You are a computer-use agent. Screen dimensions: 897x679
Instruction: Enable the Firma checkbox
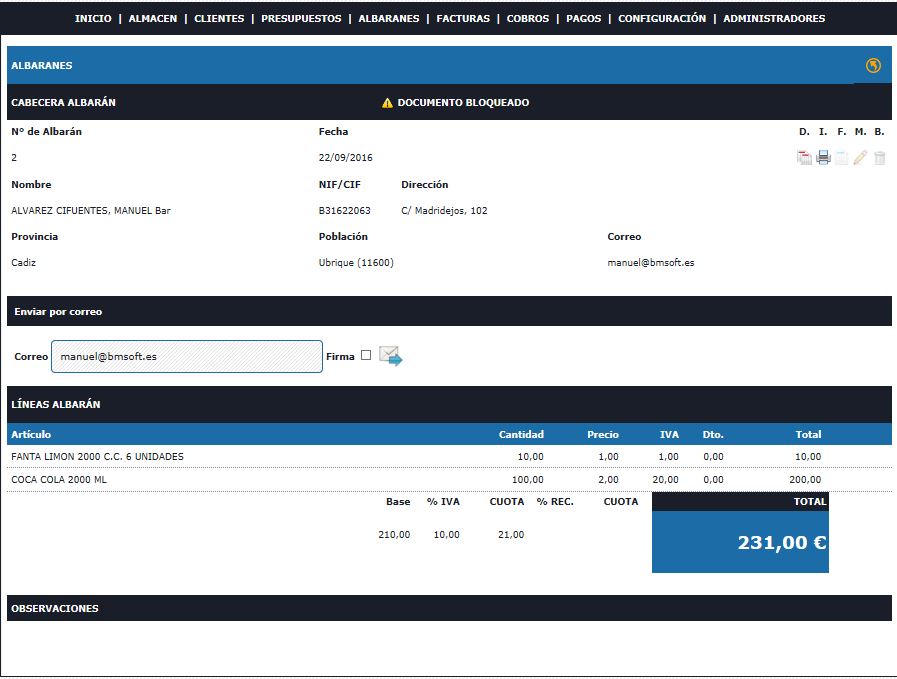point(366,355)
